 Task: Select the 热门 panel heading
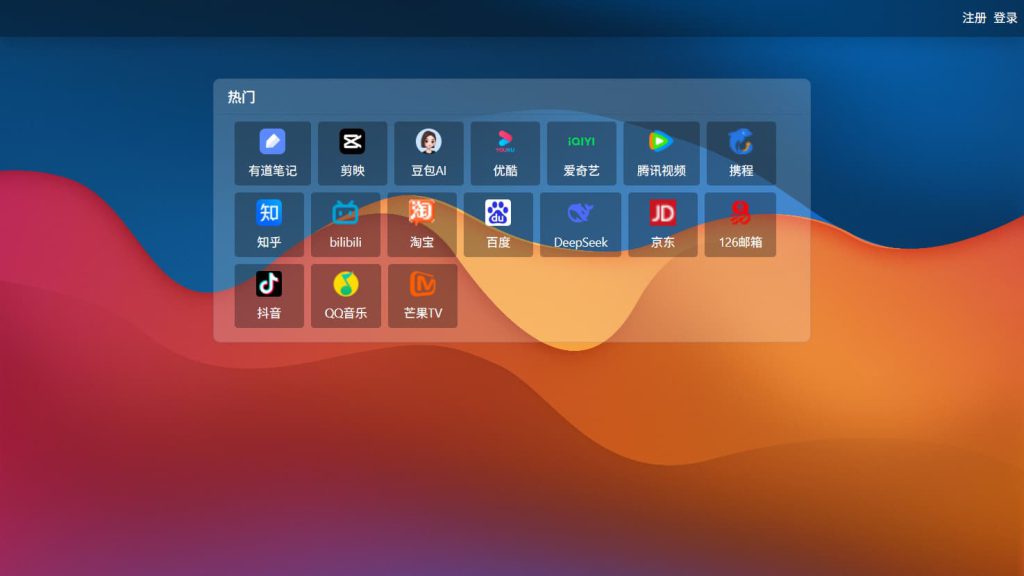(x=241, y=97)
